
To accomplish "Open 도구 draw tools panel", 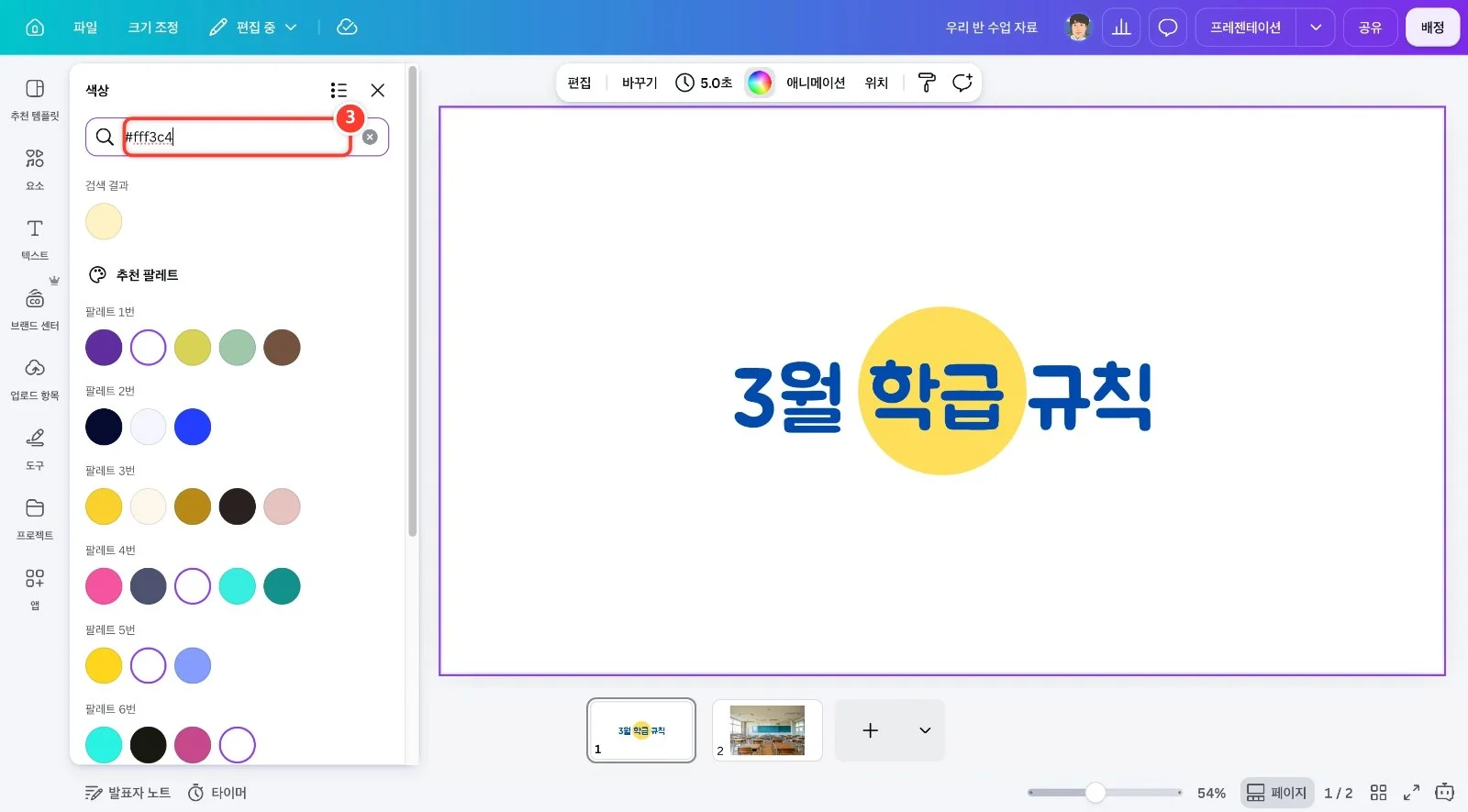I will (x=35, y=449).
